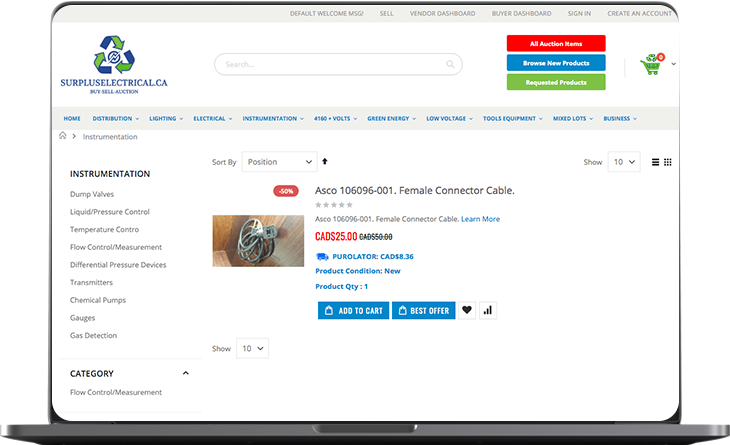The image size is (730, 445).
Task: Click the -50% discount badge
Action: click(285, 191)
